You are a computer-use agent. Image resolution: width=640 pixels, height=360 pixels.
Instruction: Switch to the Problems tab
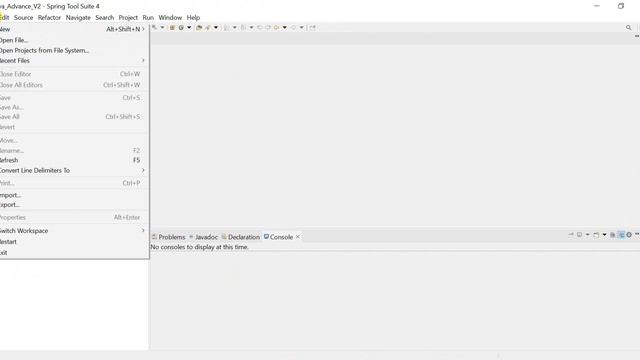[169, 237]
